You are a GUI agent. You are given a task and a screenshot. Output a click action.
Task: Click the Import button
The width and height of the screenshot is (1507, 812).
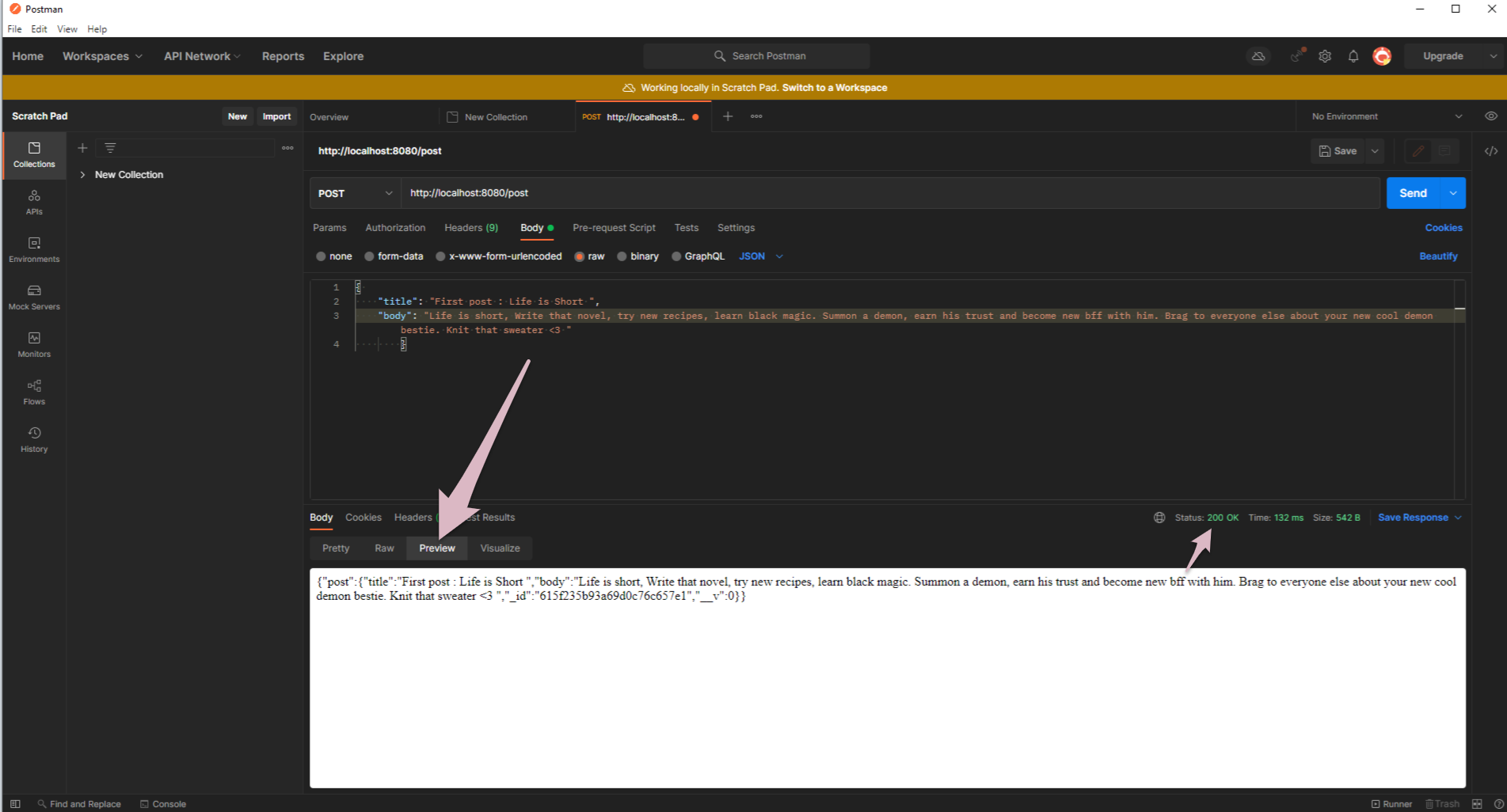coord(276,116)
